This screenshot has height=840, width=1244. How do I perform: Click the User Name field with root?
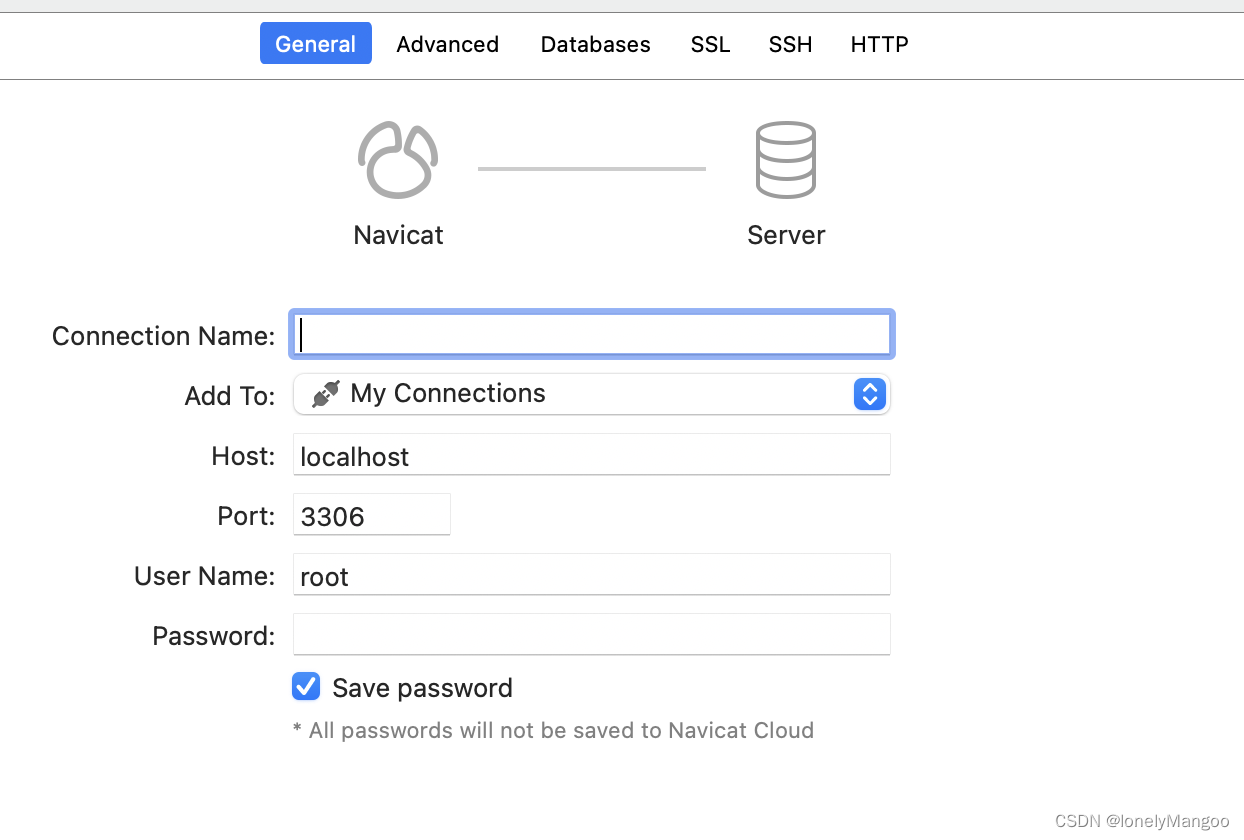coord(591,575)
